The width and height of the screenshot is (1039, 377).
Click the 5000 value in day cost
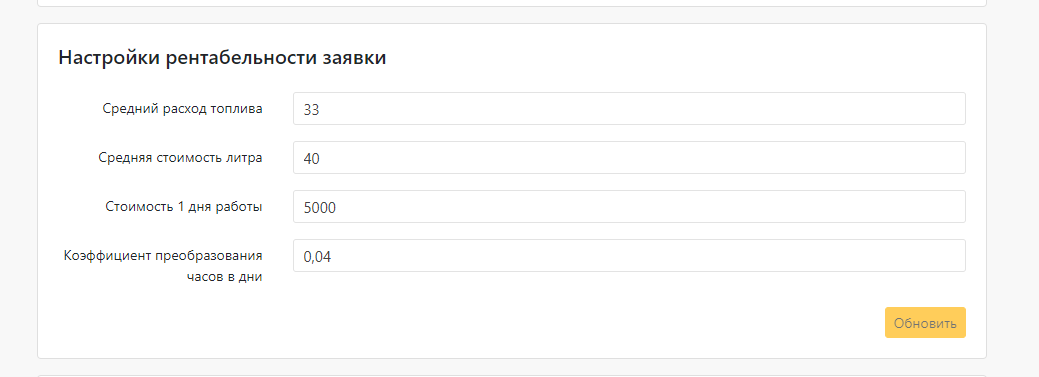tap(319, 208)
